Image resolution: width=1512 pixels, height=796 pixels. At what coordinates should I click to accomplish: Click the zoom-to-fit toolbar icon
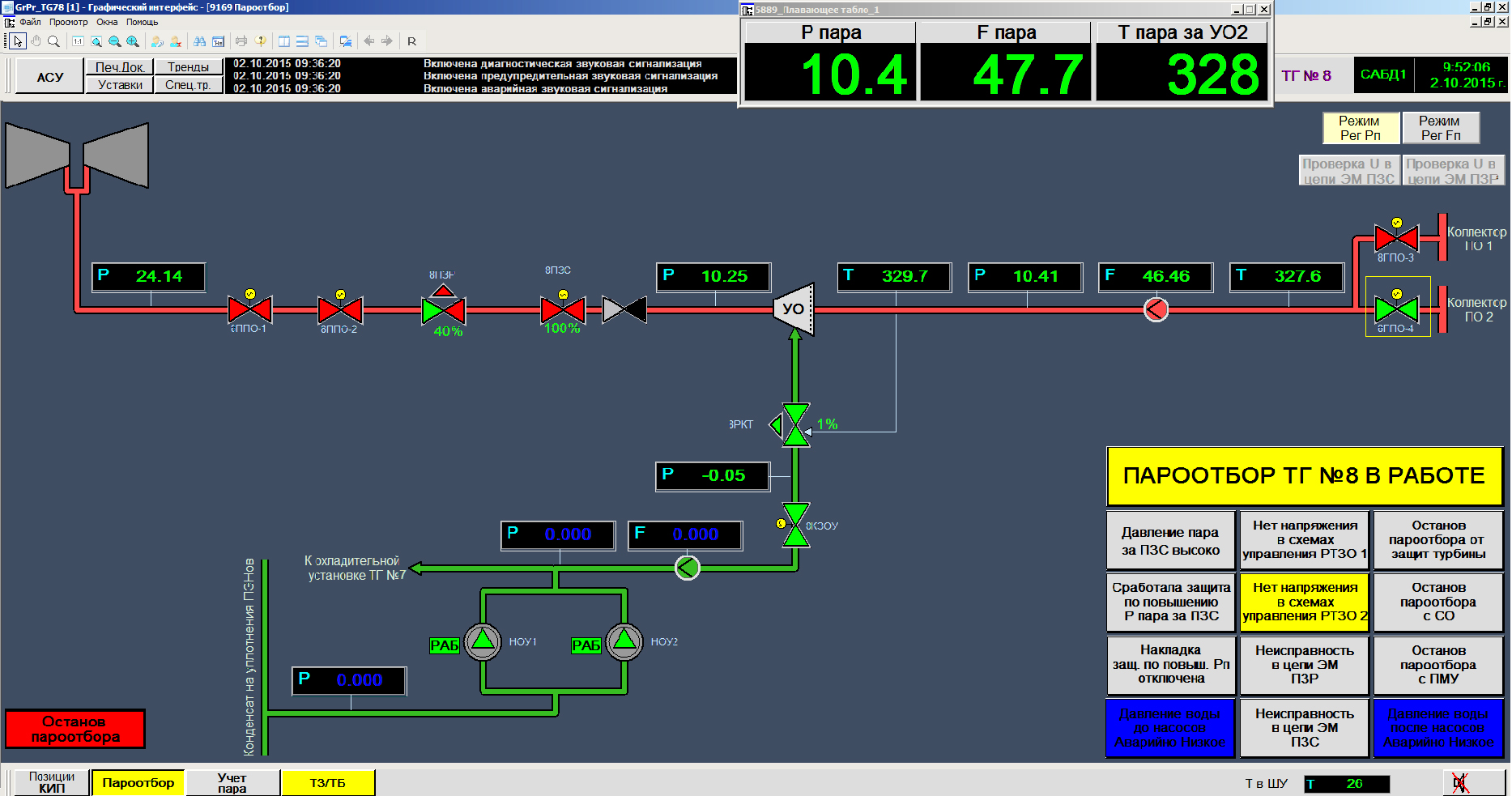point(96,41)
